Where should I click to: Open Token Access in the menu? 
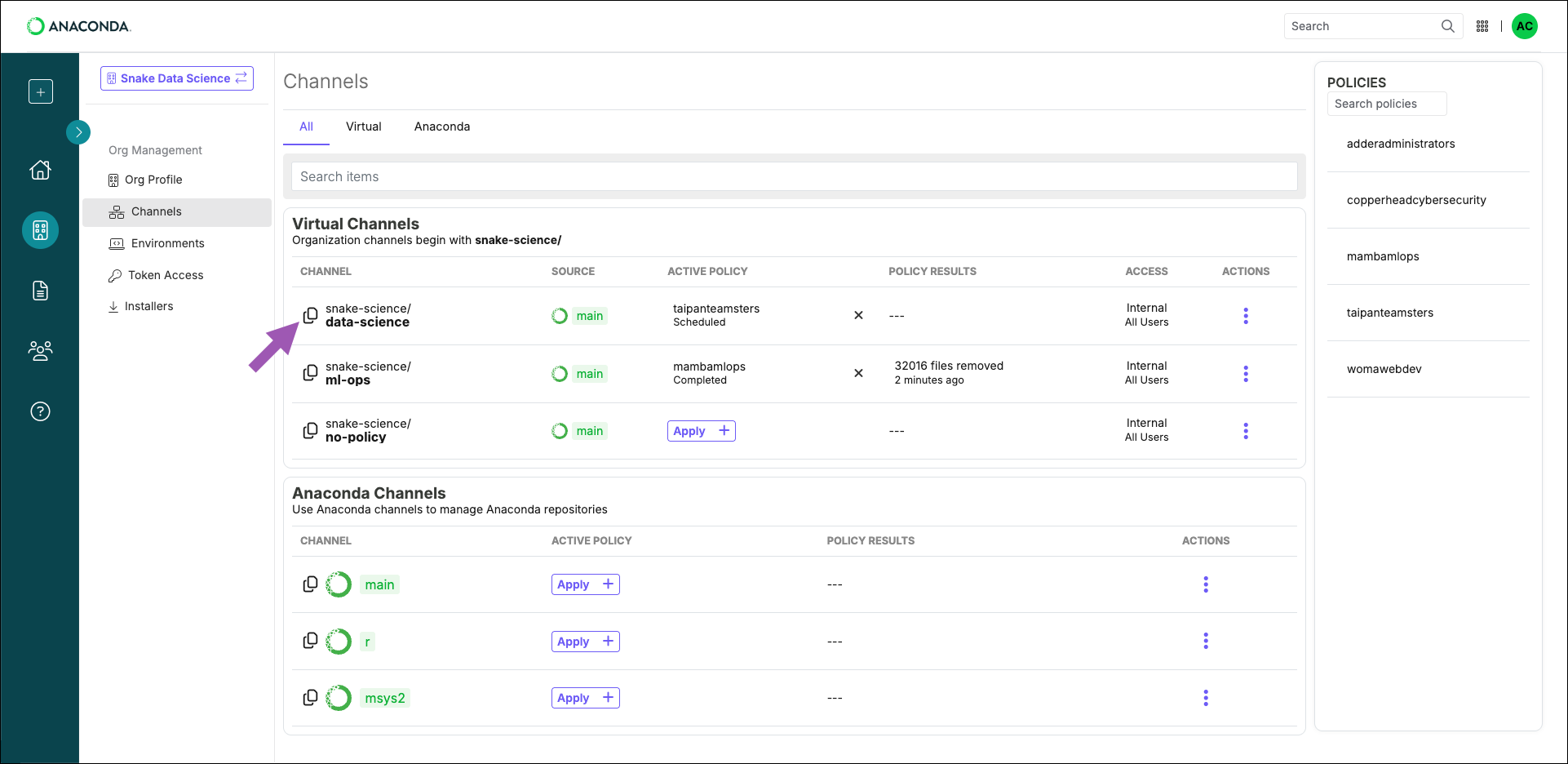pos(156,275)
